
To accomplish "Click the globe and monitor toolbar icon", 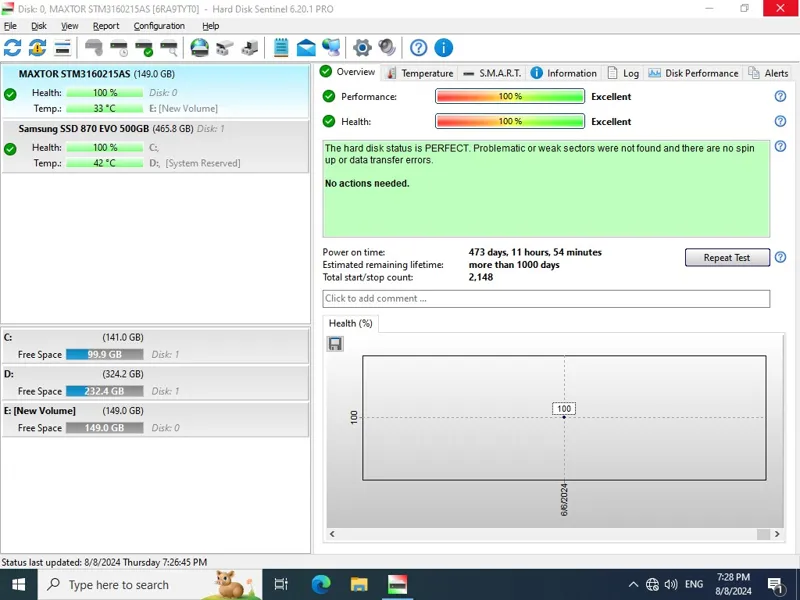I will tap(331, 48).
